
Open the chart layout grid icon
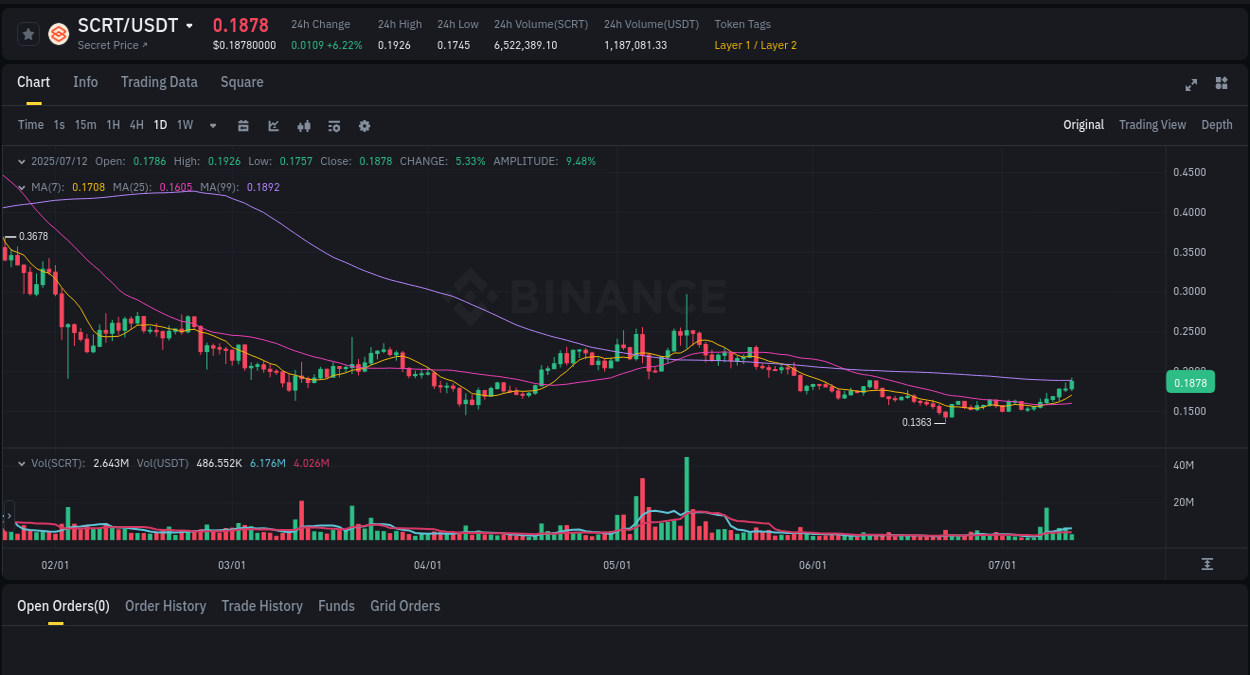[x=1221, y=85]
